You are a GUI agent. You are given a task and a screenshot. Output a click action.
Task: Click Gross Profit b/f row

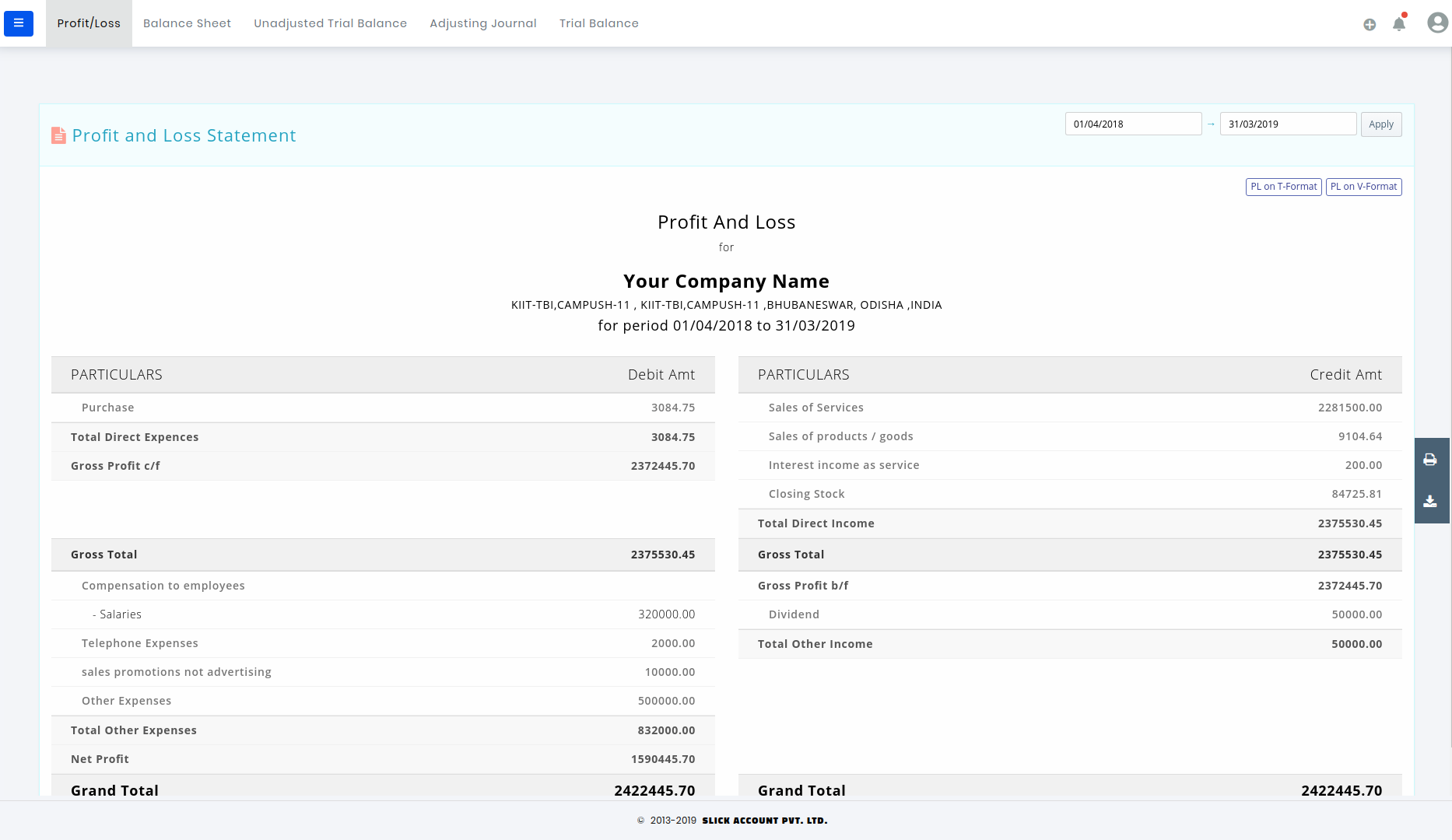pos(1070,586)
